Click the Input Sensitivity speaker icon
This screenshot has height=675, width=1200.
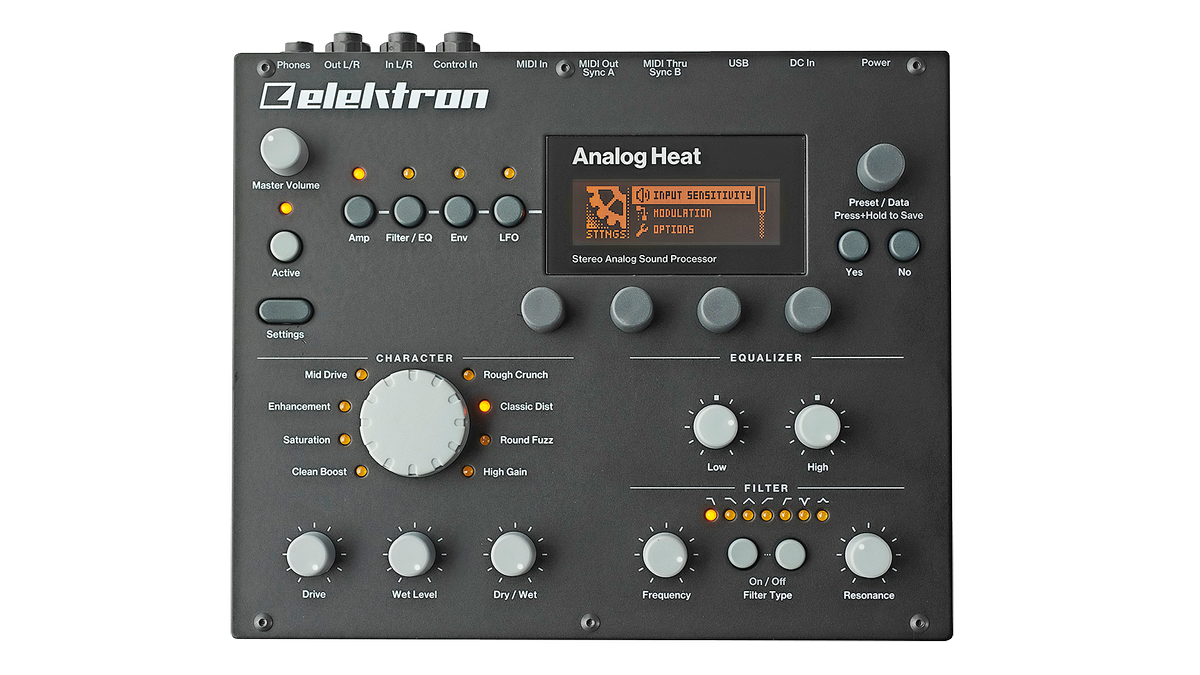click(643, 193)
